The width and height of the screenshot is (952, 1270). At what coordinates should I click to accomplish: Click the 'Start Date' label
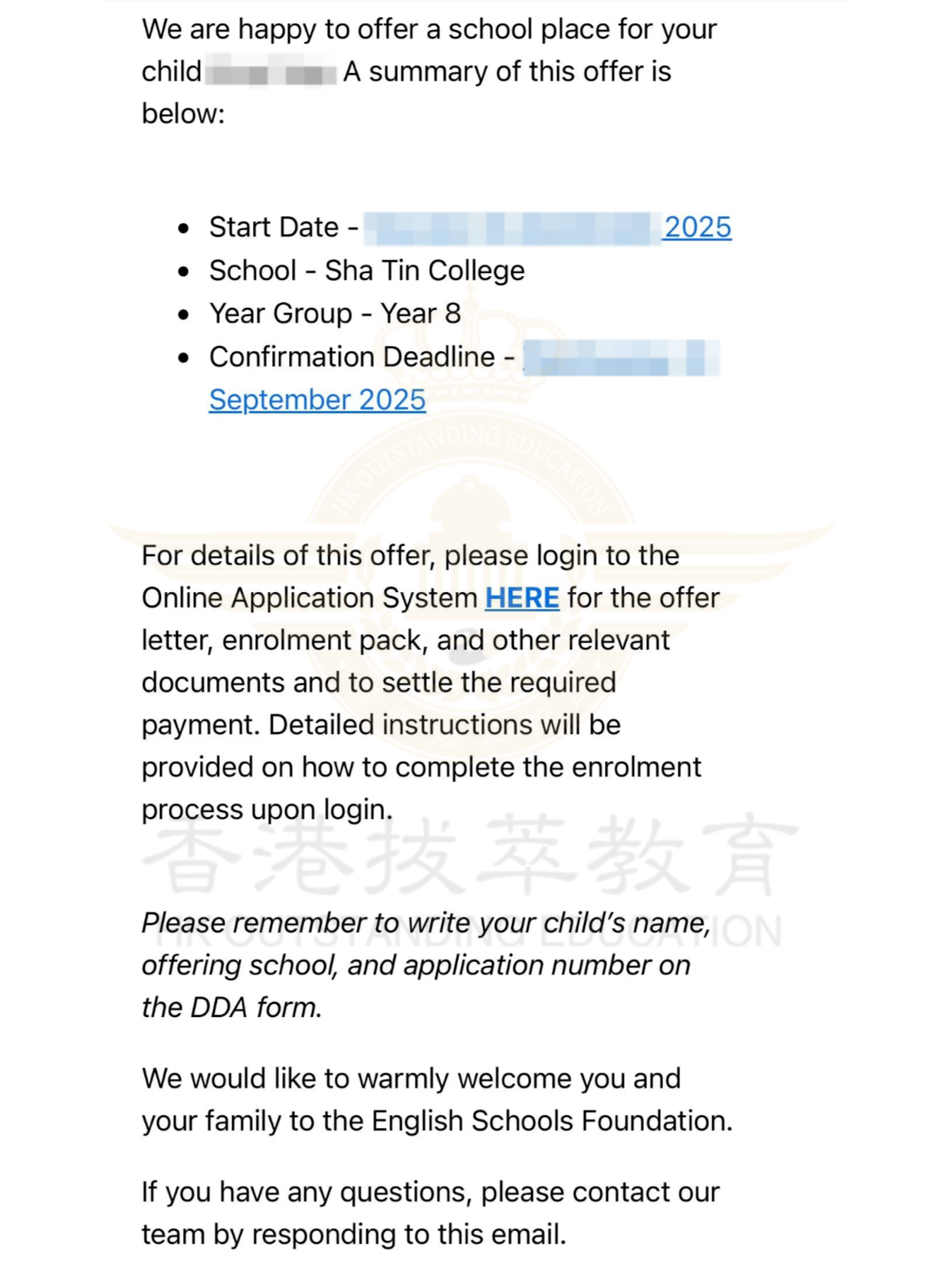click(274, 228)
